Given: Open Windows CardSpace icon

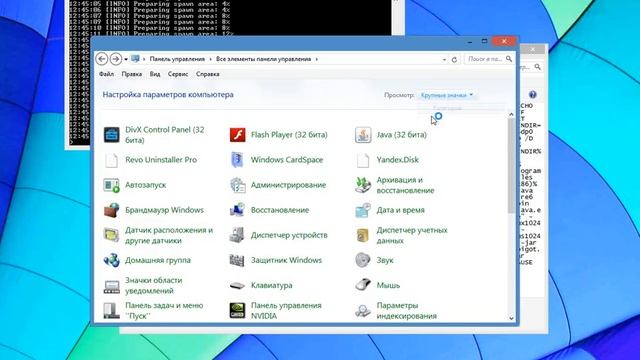Looking at the screenshot, I should pos(237,160).
